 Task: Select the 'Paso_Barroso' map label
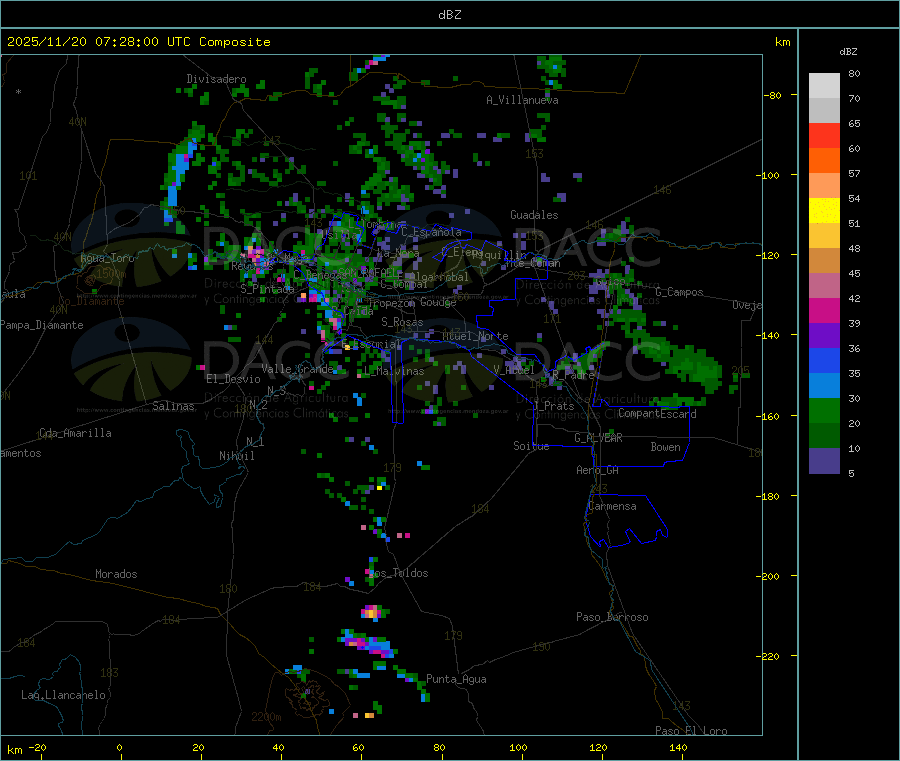tap(612, 617)
